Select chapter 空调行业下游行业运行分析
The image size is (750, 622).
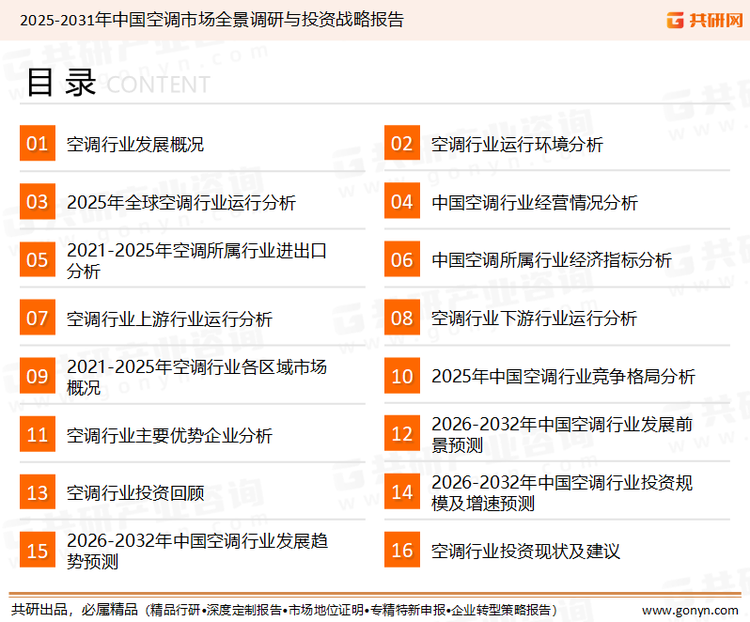534,319
